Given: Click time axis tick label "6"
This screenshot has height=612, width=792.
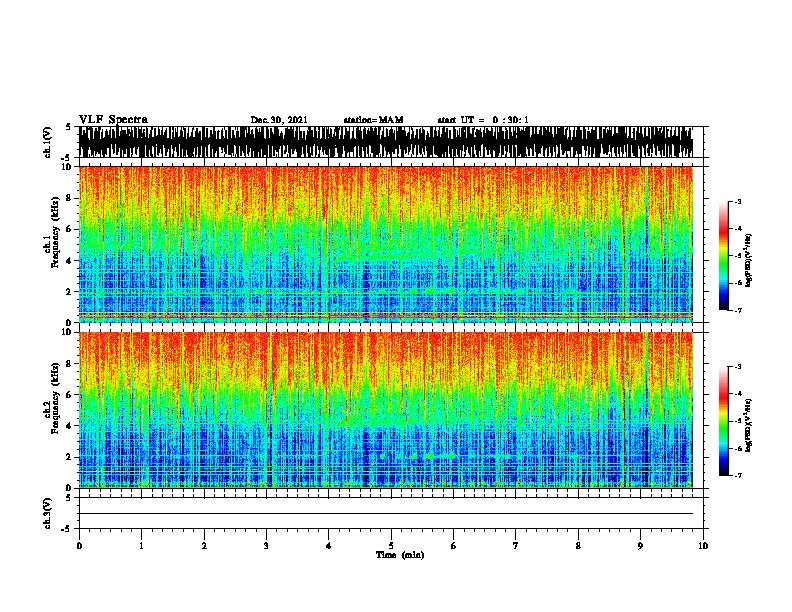Looking at the screenshot, I should pos(453,546).
